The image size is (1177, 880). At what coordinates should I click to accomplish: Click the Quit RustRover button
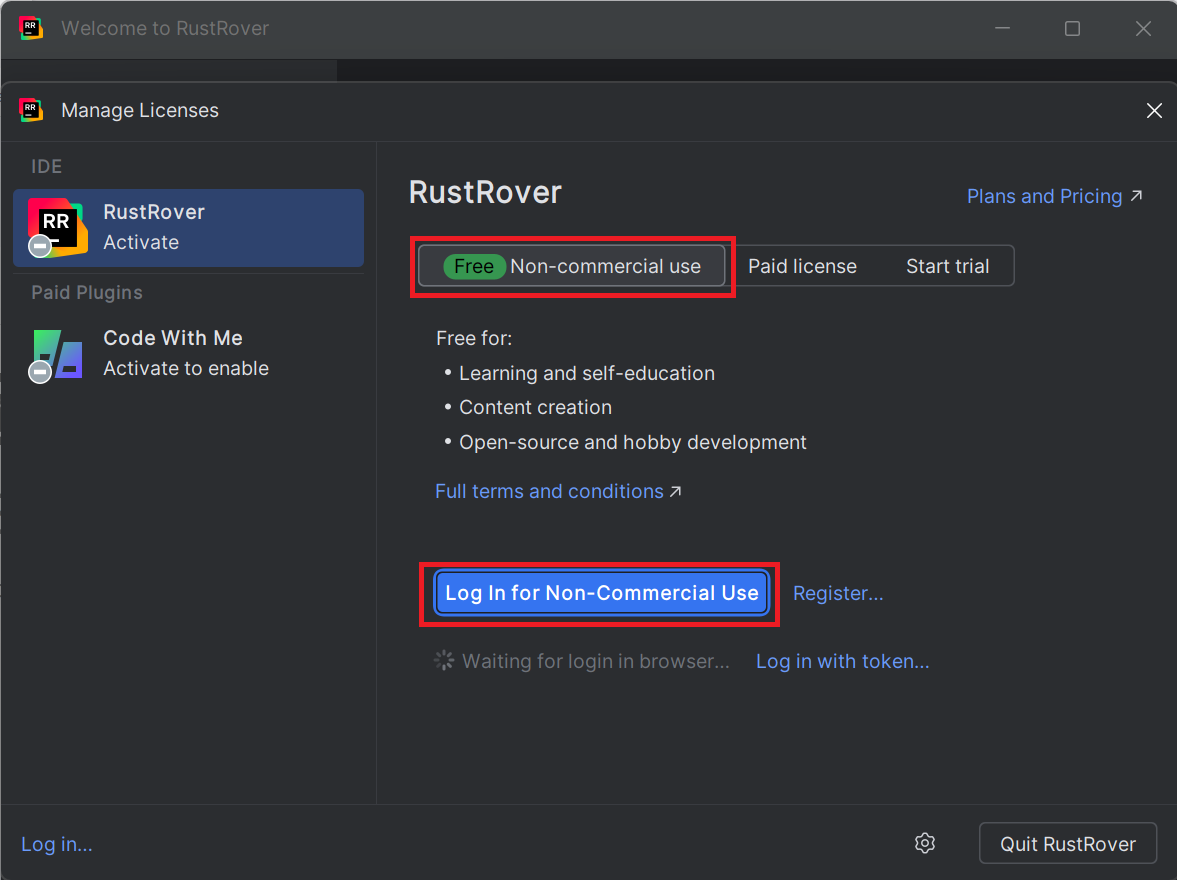pos(1067,844)
